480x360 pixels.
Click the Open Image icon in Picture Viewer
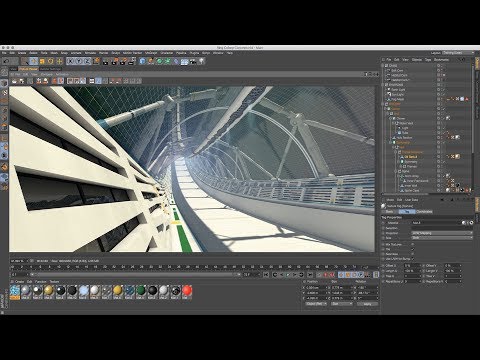coord(14,81)
